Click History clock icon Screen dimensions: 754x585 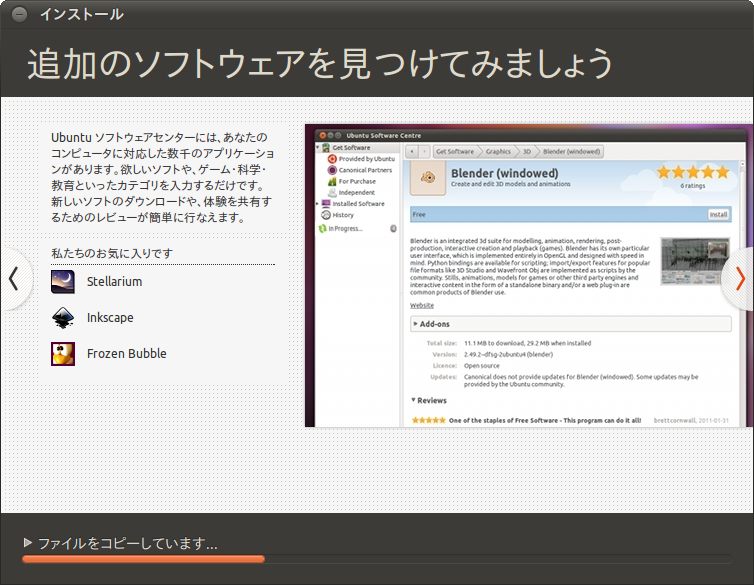point(326,215)
